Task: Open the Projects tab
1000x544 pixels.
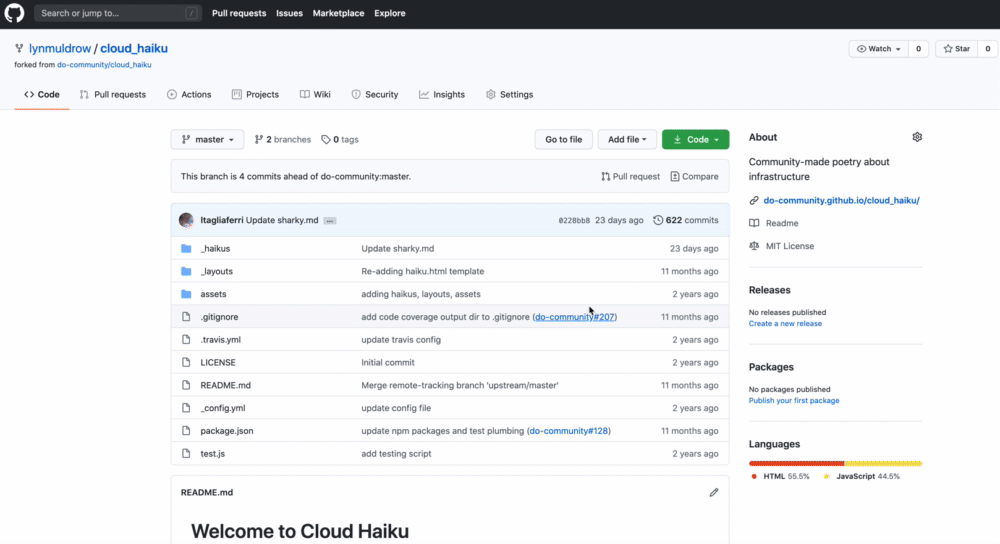Action: [255, 94]
